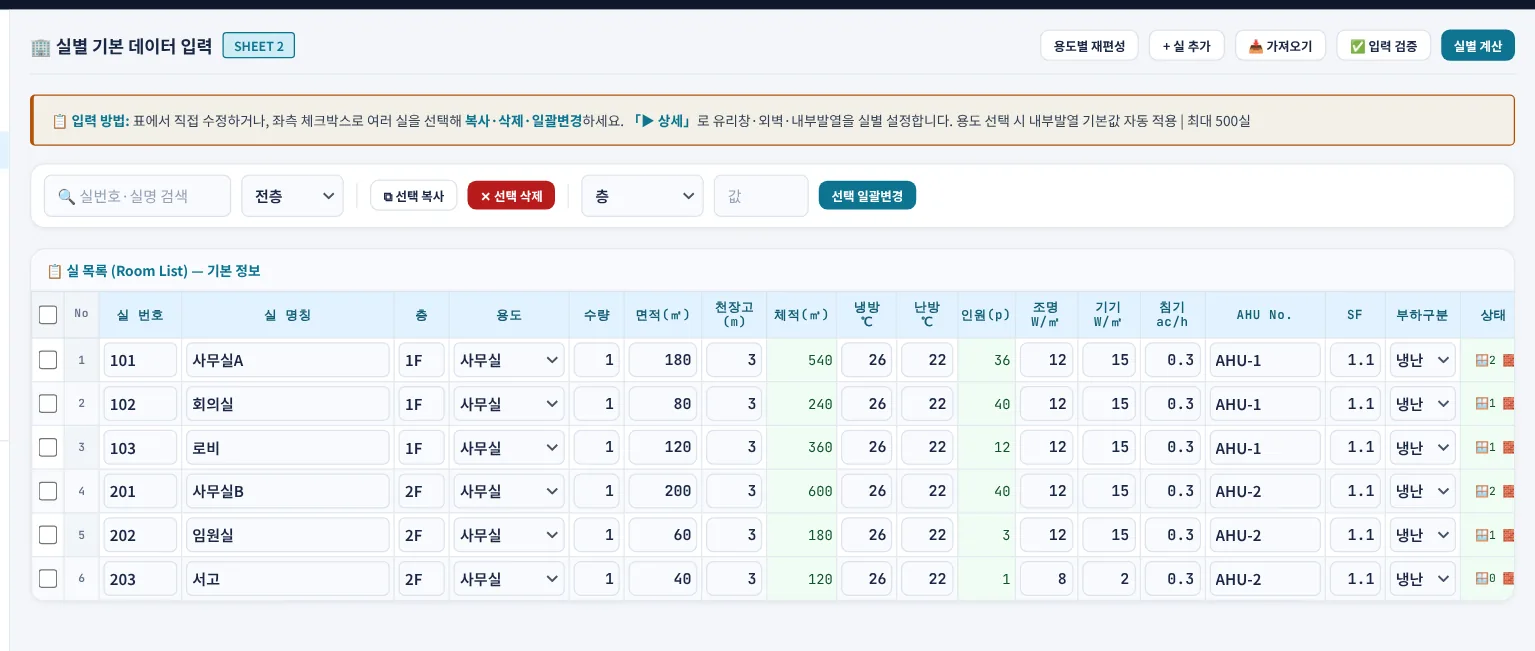Click the 인원(p) column header

point(986,315)
